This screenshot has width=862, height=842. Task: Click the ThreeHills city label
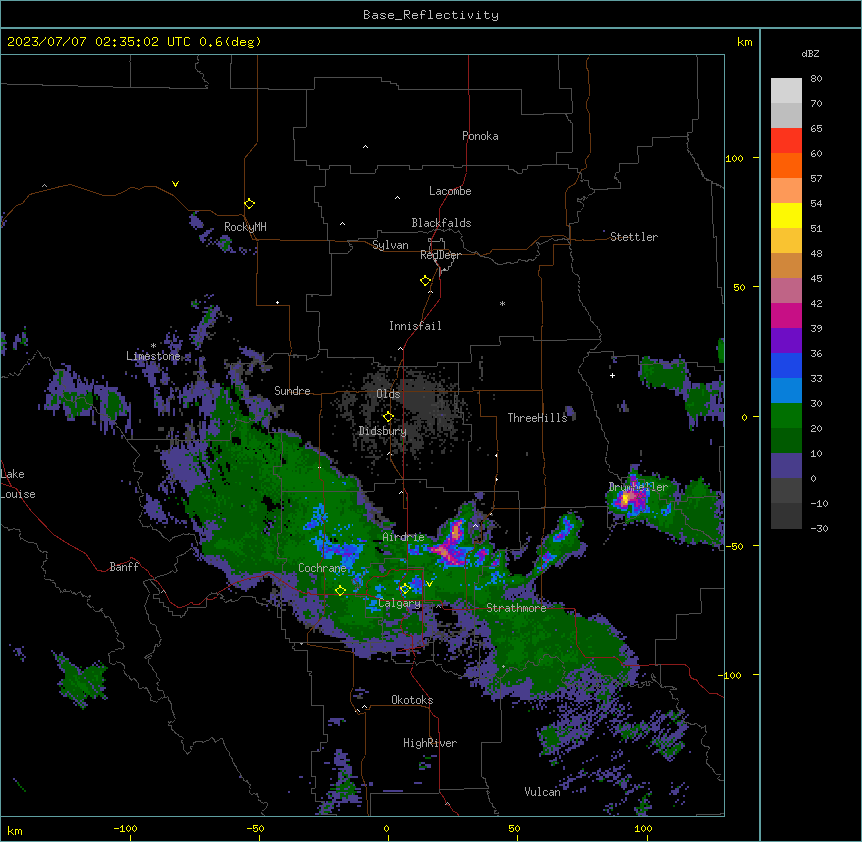(537, 418)
